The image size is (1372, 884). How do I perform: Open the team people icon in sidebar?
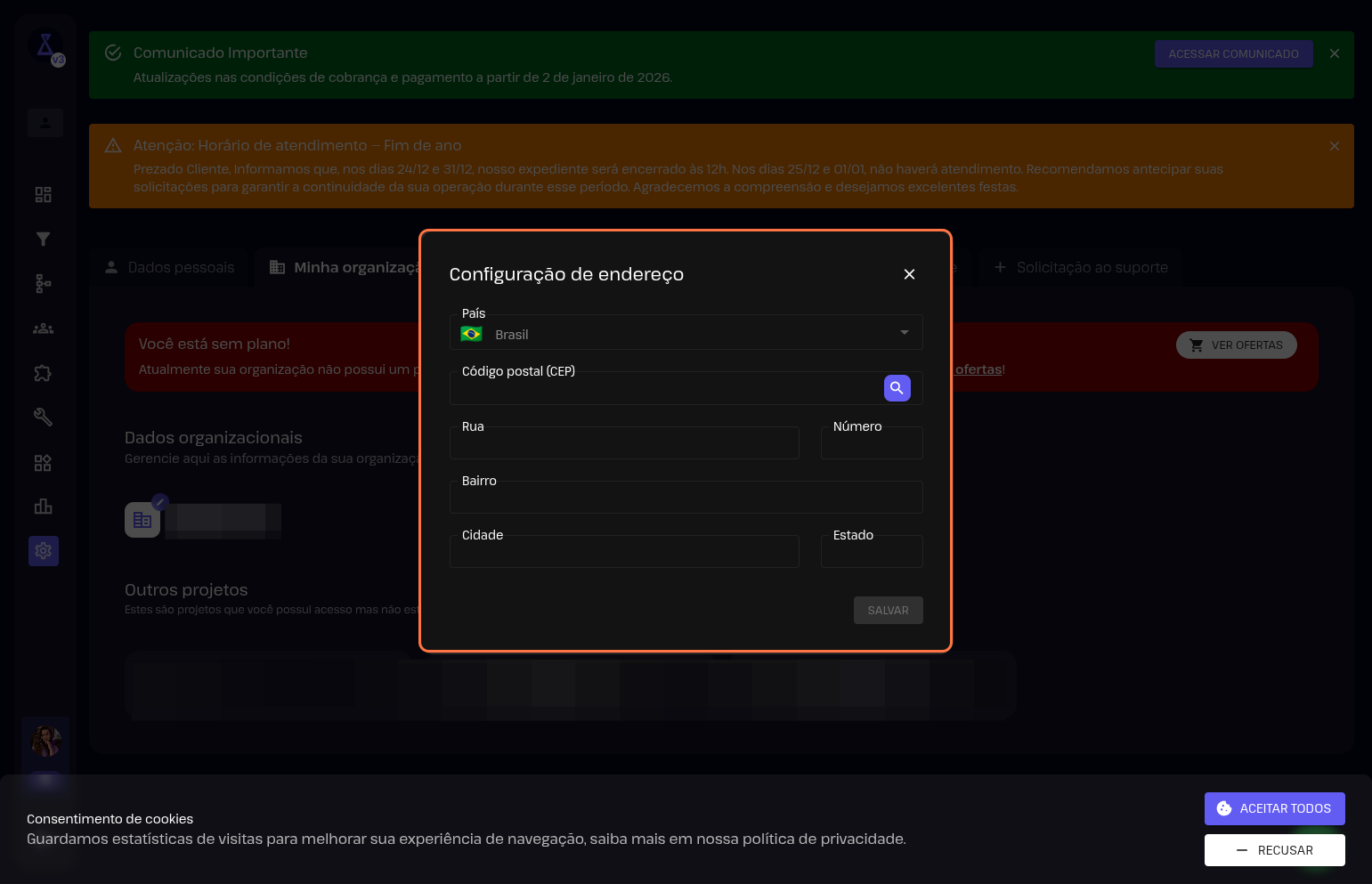coord(43,328)
